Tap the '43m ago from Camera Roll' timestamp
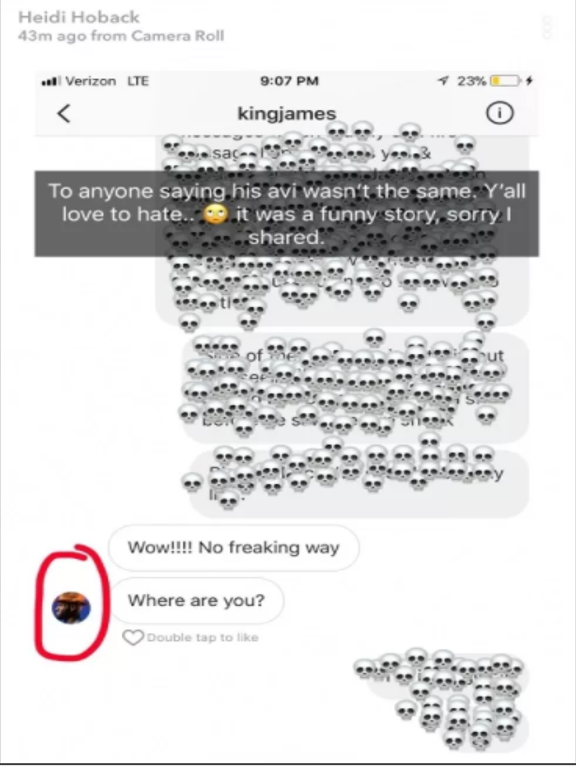The width and height of the screenshot is (576, 766). coord(121,36)
